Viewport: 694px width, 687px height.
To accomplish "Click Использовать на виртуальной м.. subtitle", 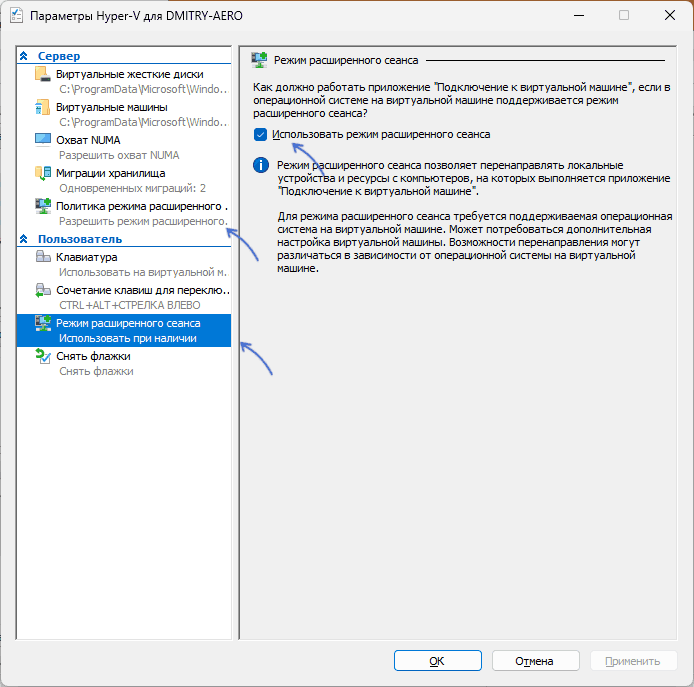I will [x=143, y=272].
